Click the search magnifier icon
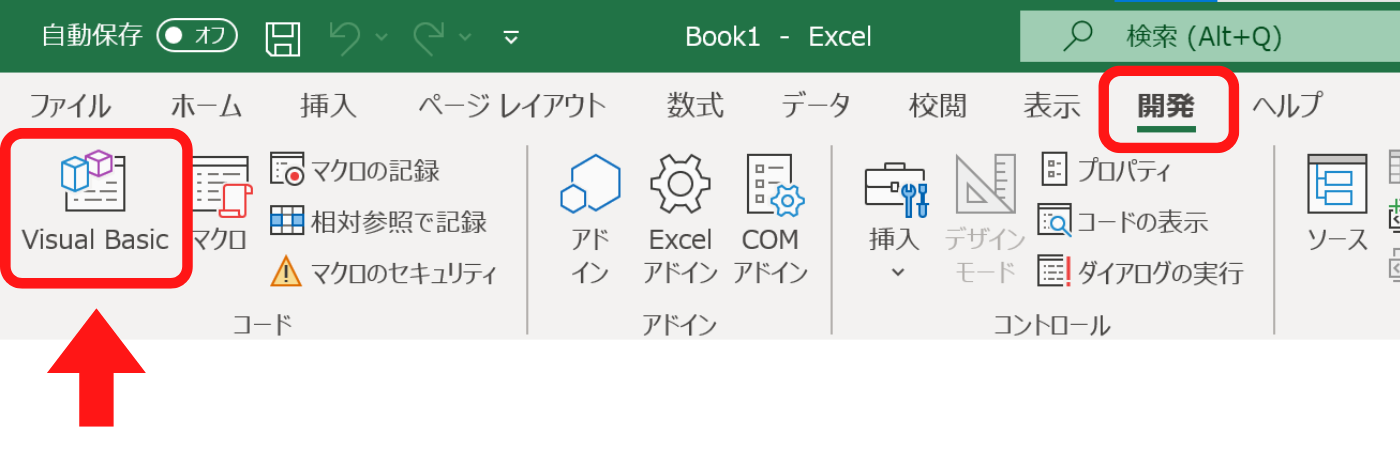 1077,37
